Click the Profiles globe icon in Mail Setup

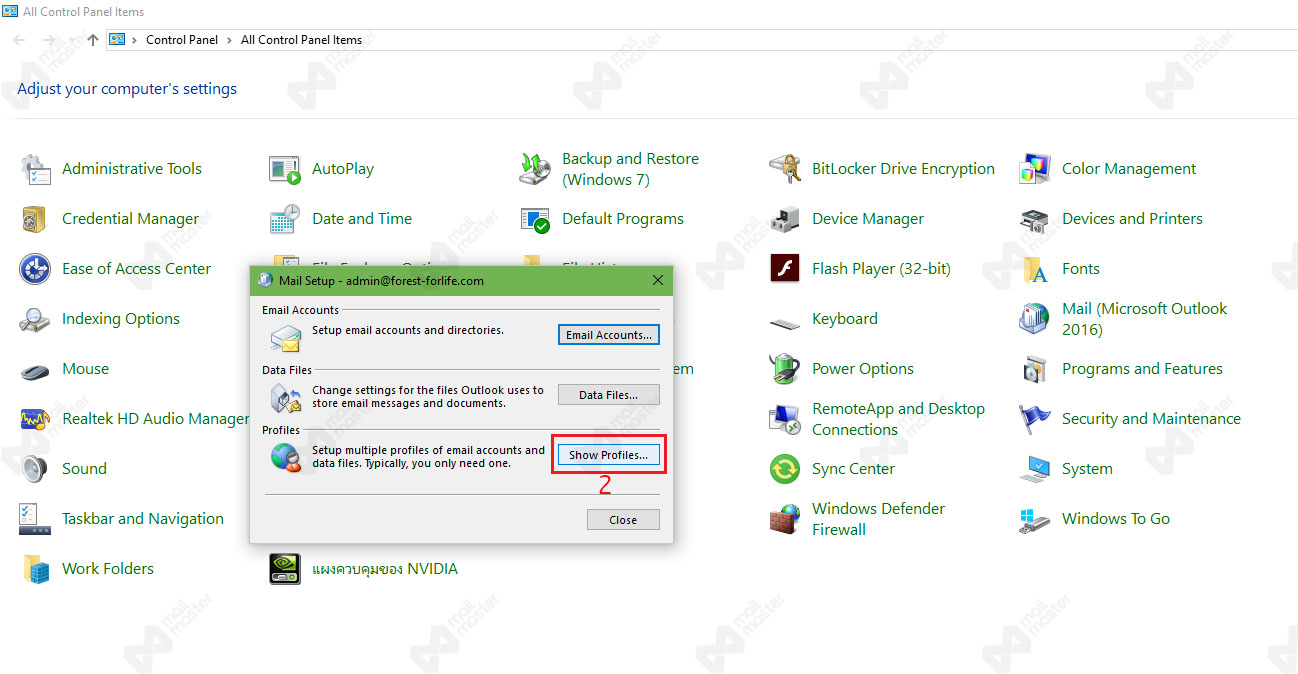tap(285, 458)
